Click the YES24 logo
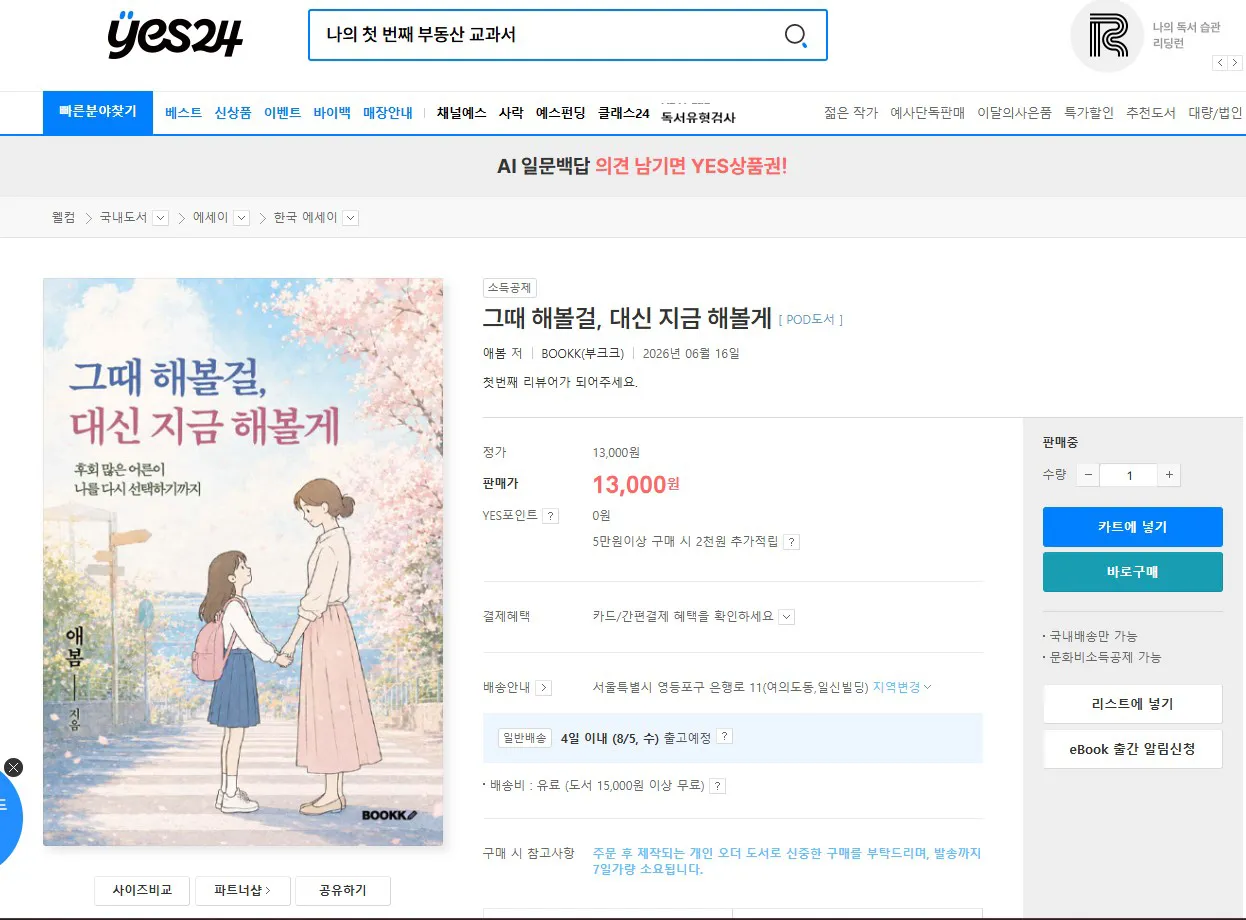Viewport: 1246px width, 920px height. tap(175, 35)
